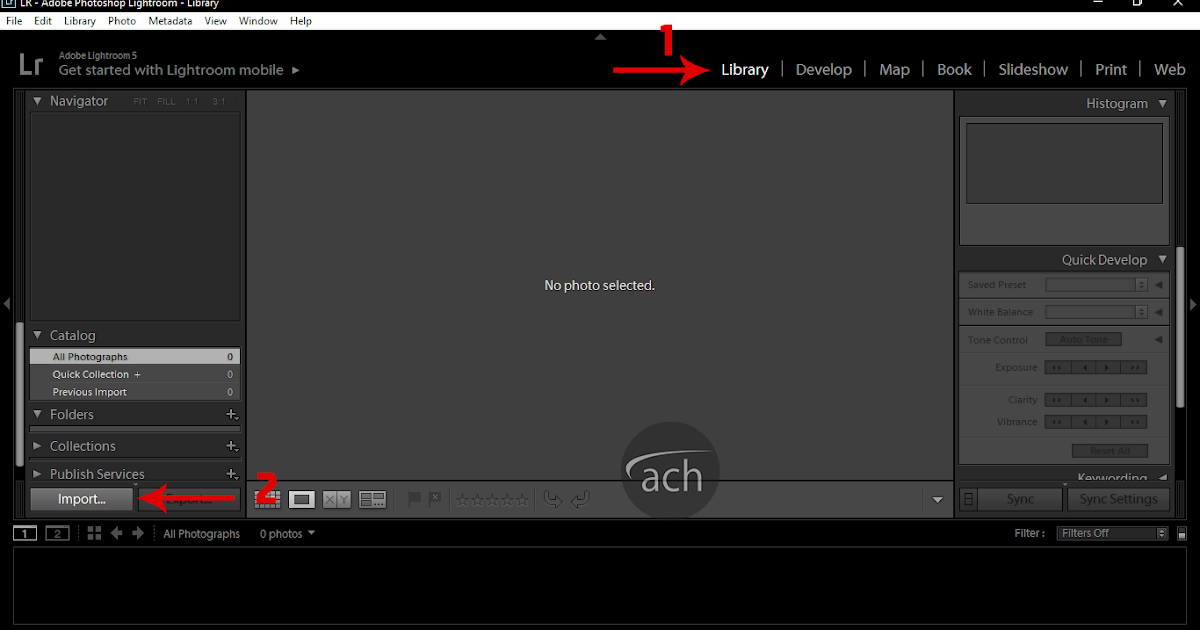Click the Lr logo identity plate
The height and width of the screenshot is (630, 1200).
point(31,65)
